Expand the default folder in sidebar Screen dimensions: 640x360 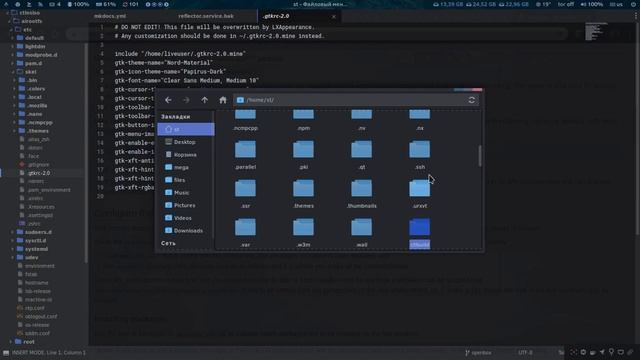(x=13, y=38)
